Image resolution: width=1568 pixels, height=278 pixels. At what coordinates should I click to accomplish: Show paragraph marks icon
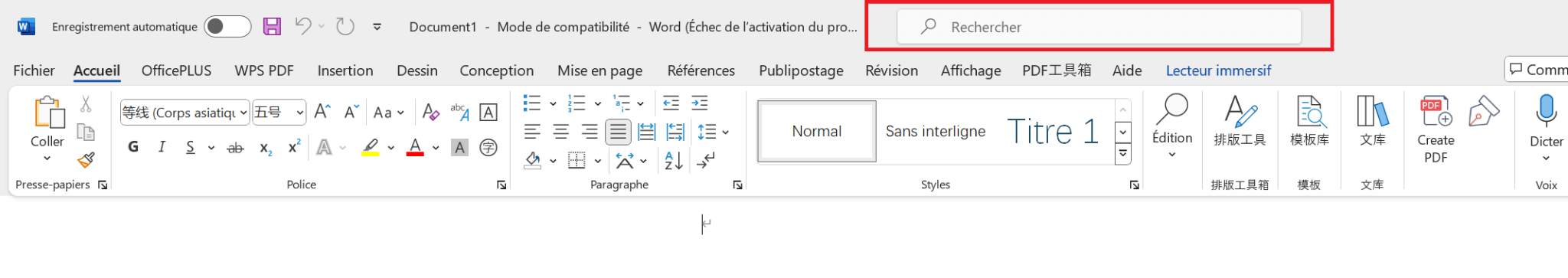click(x=705, y=160)
